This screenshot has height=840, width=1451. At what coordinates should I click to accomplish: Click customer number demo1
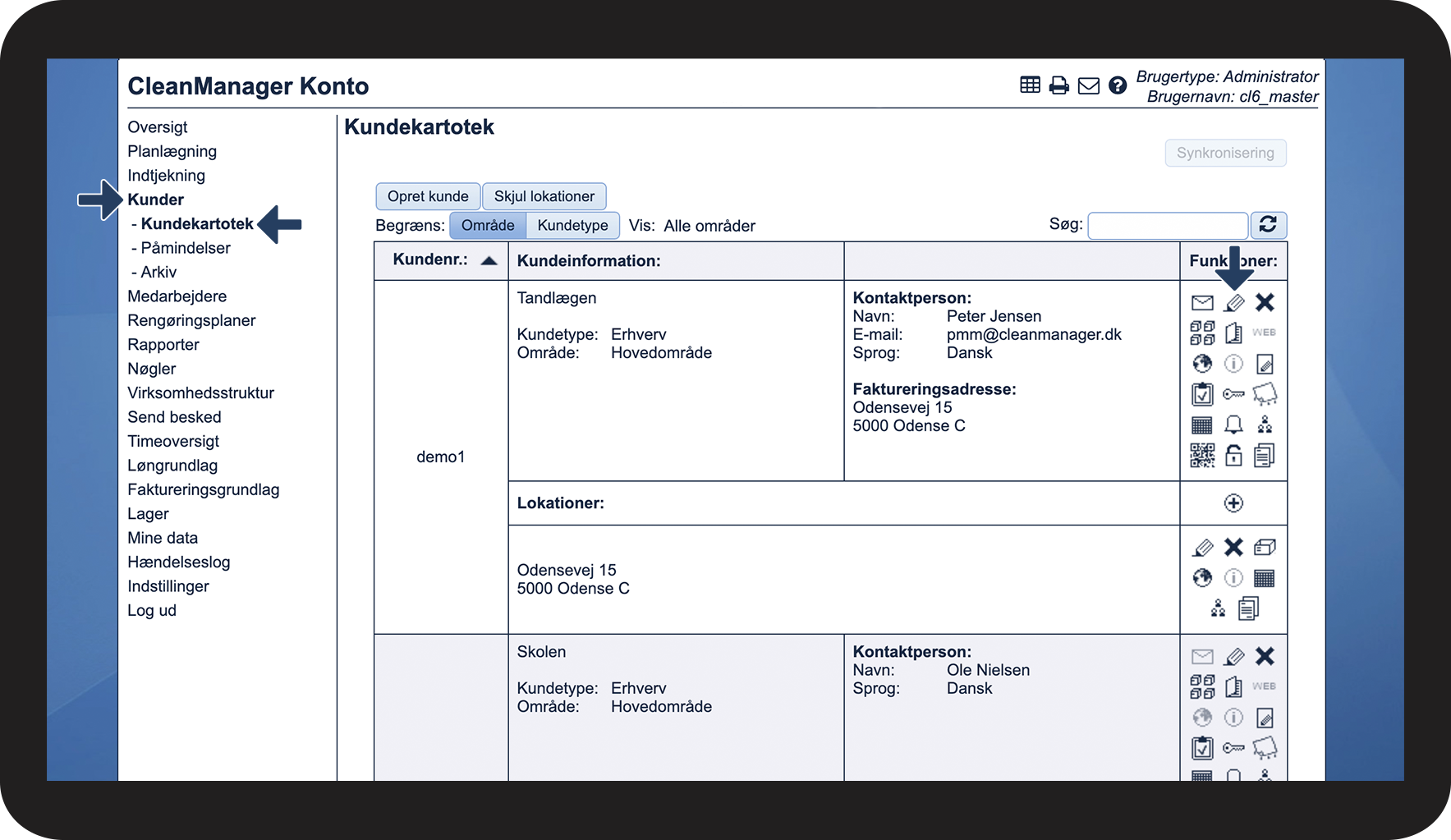[441, 457]
